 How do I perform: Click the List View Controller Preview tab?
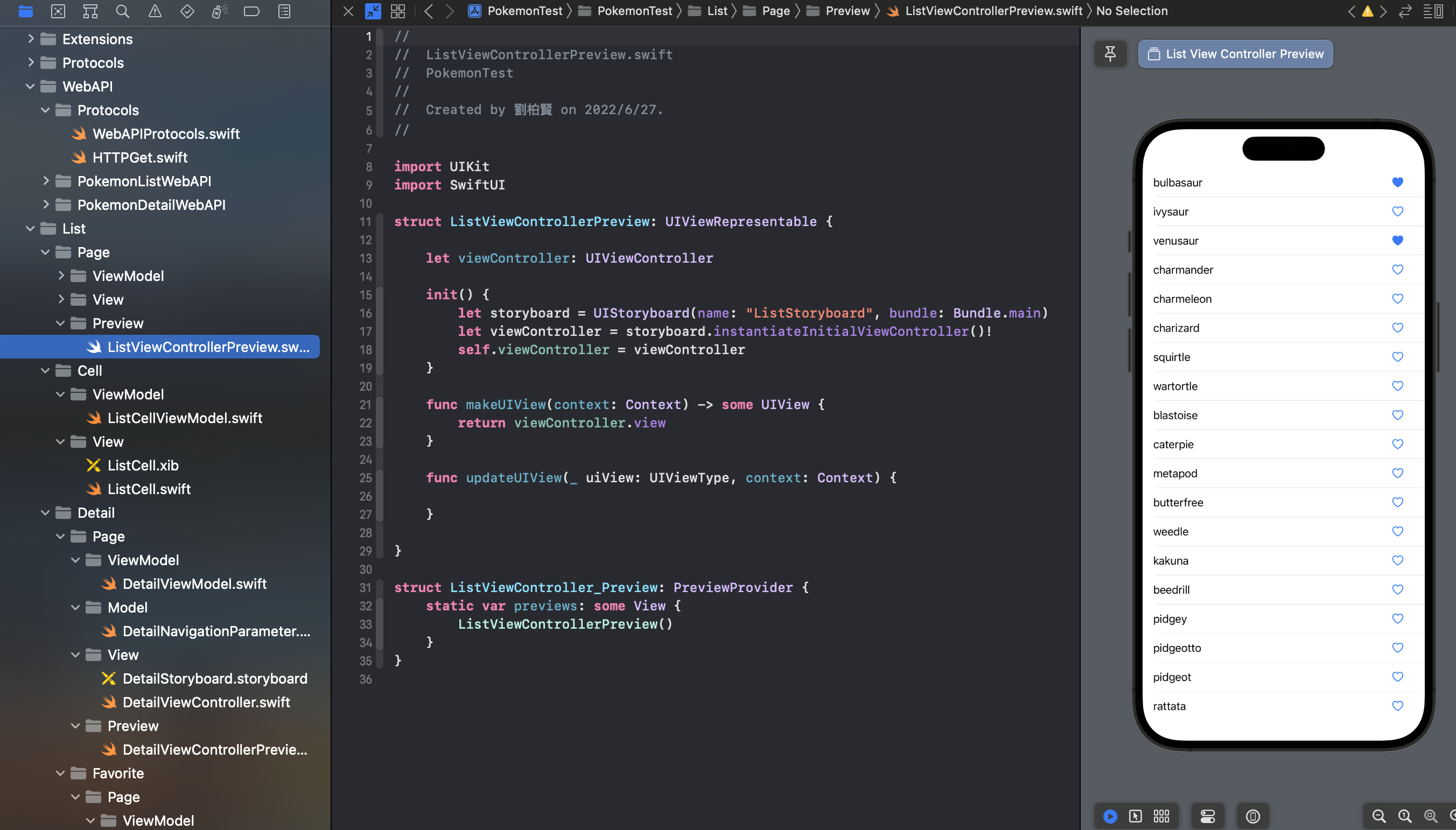click(x=1234, y=54)
